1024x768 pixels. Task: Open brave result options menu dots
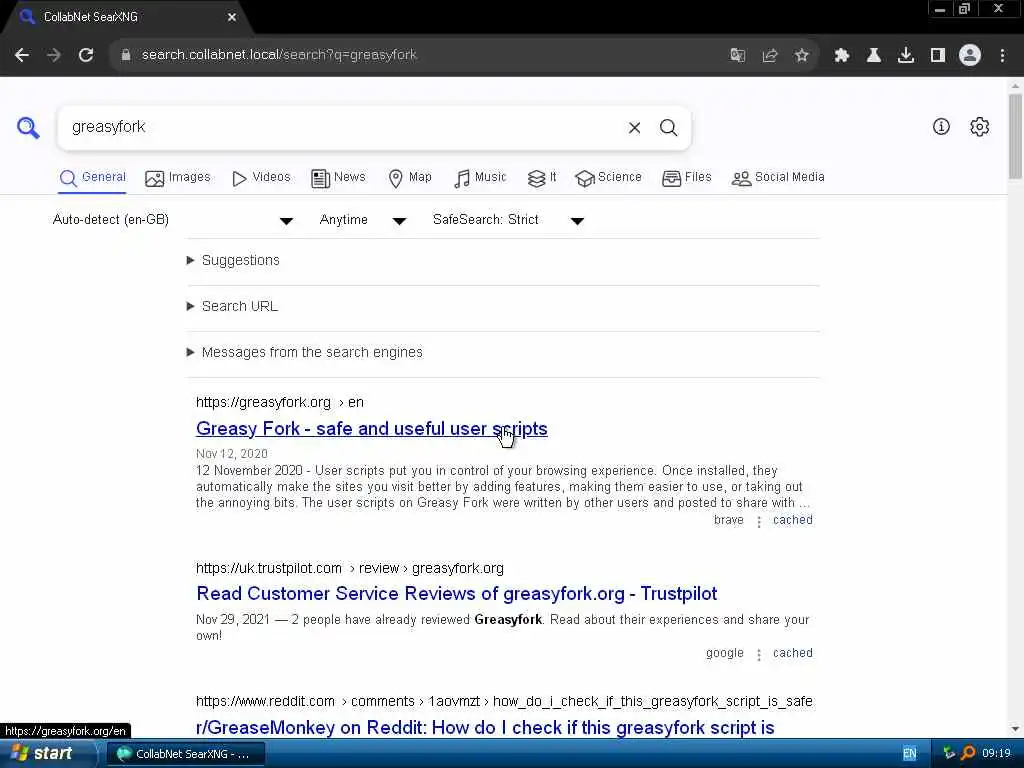tap(759, 522)
